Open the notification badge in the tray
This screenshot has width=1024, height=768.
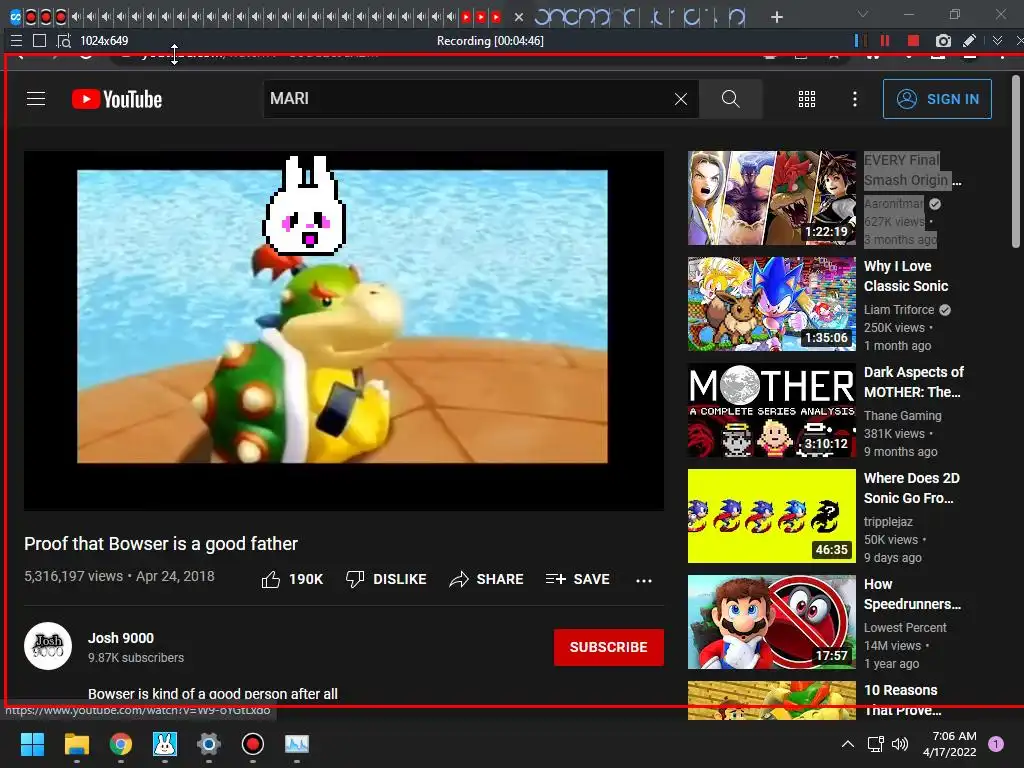coord(996,744)
